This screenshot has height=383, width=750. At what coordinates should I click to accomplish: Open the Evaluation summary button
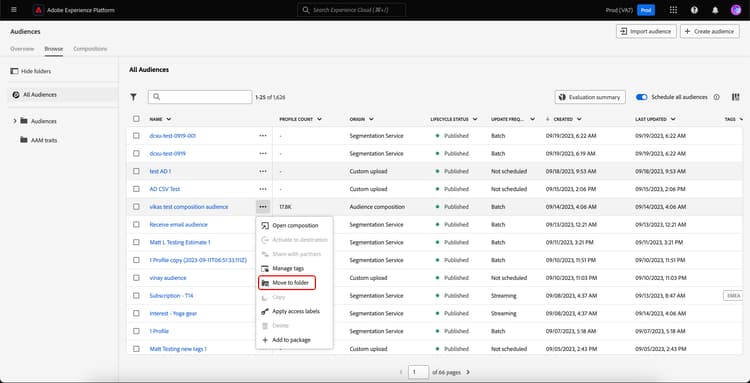tap(590, 97)
